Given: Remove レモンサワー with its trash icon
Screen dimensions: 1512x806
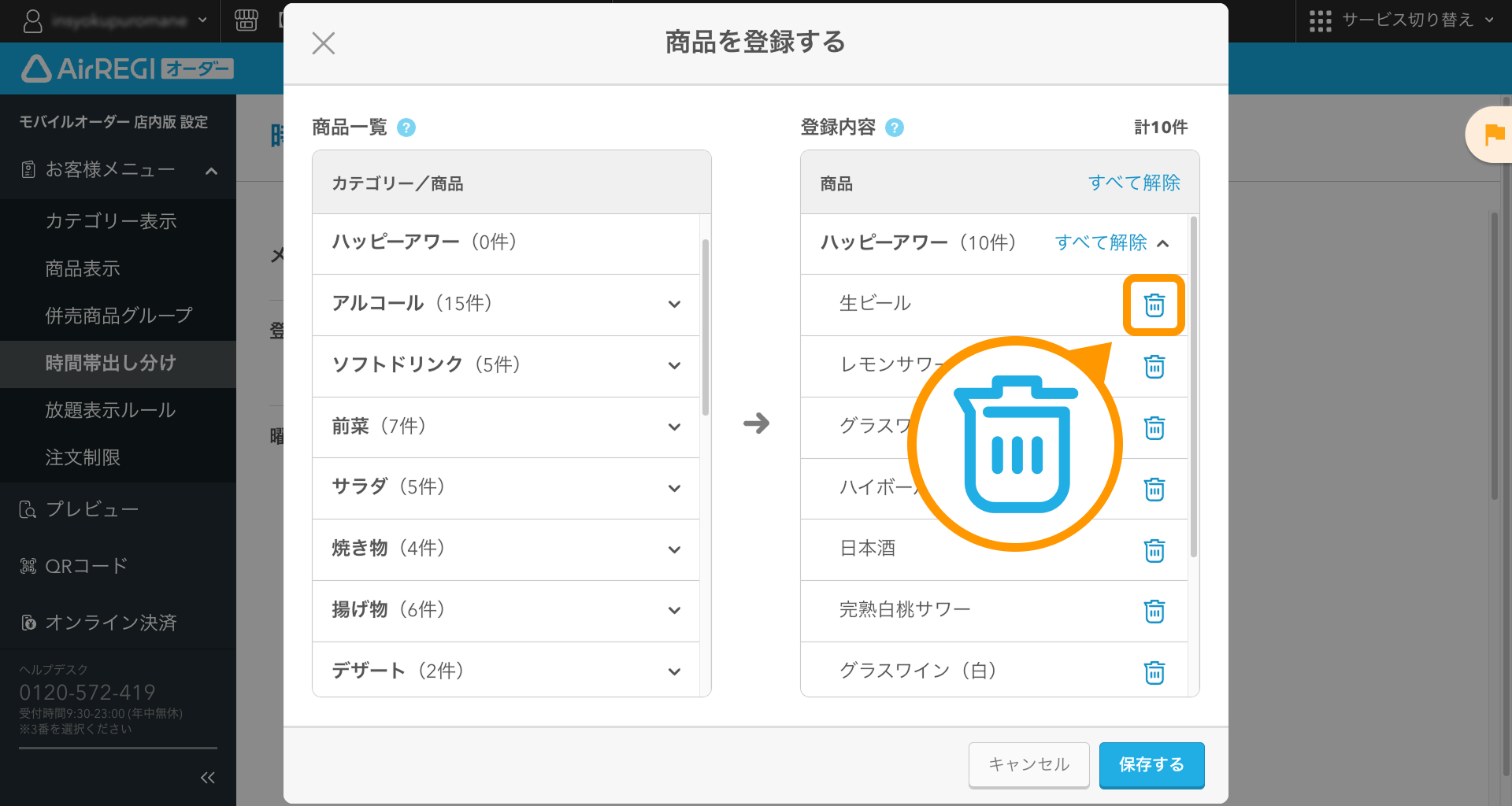Looking at the screenshot, I should 1154,366.
